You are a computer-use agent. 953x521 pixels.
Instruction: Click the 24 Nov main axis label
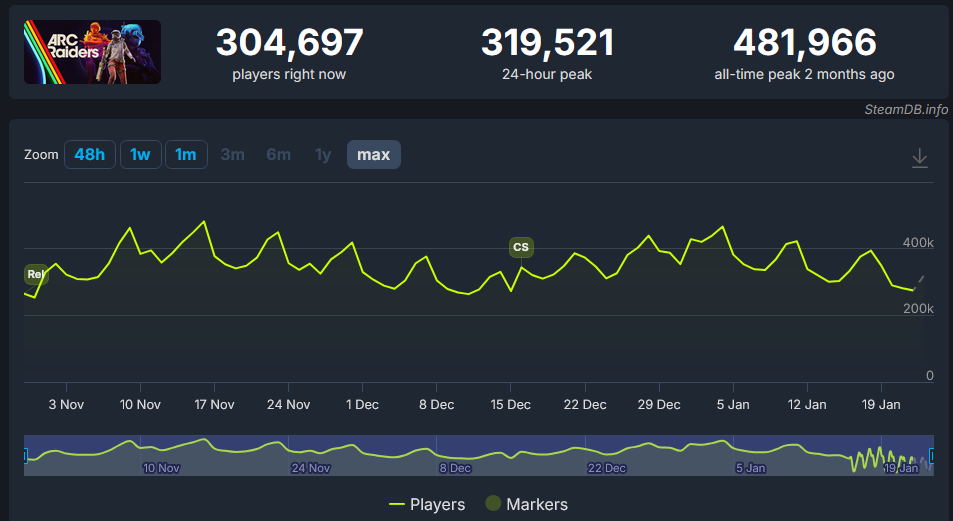tap(289, 404)
